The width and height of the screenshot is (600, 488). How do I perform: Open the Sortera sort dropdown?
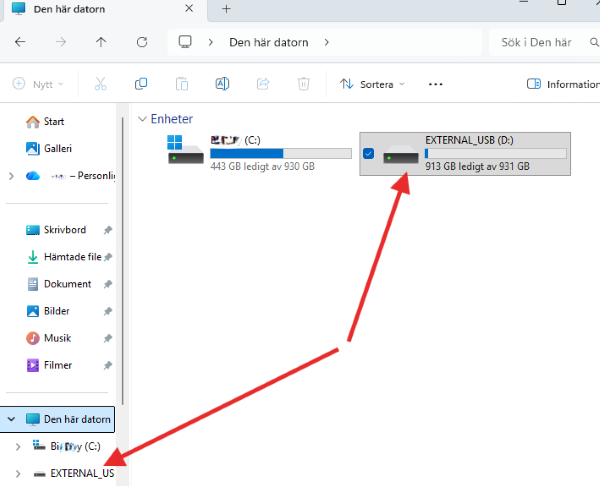pyautogui.click(x=372, y=84)
